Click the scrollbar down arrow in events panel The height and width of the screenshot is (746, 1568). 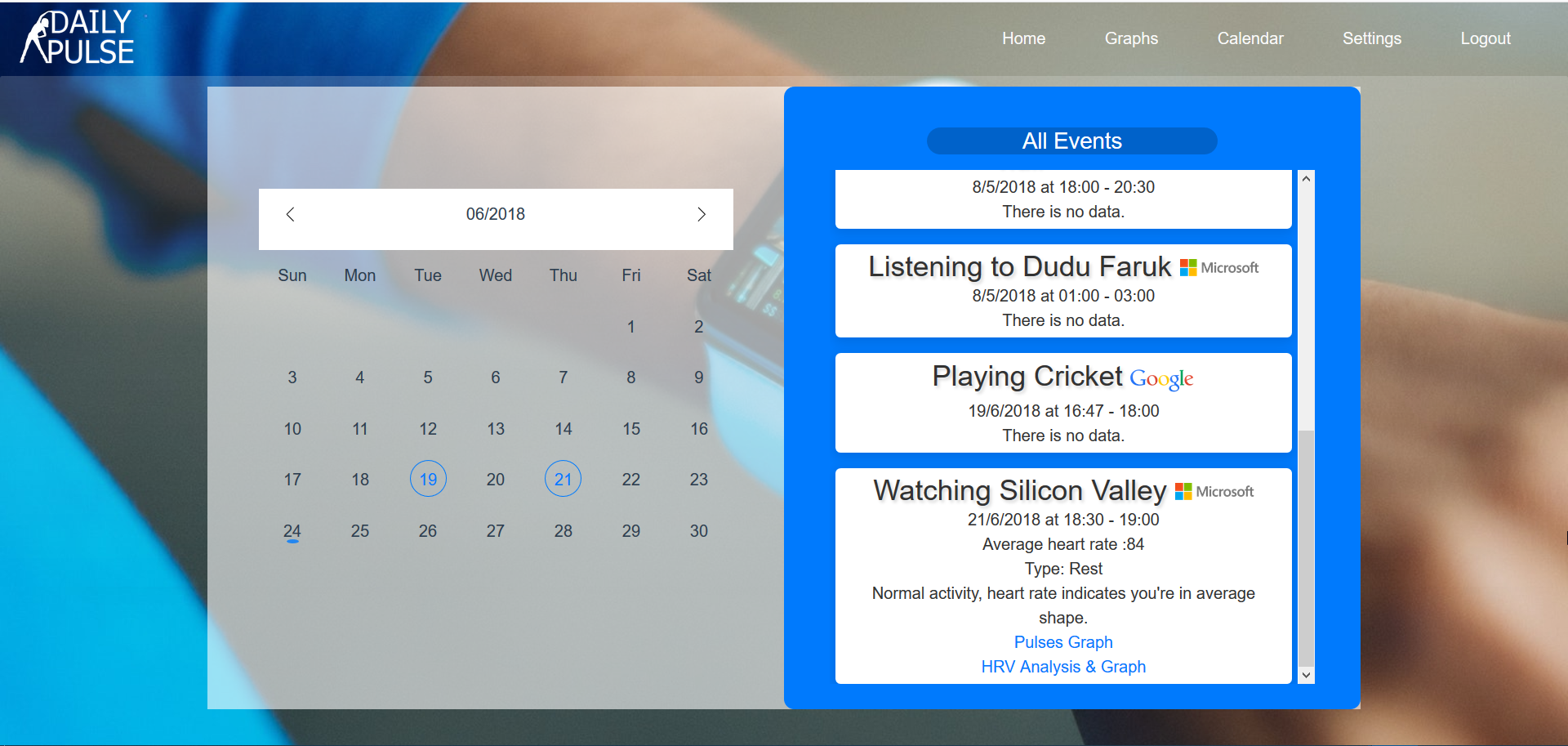coord(1305,675)
